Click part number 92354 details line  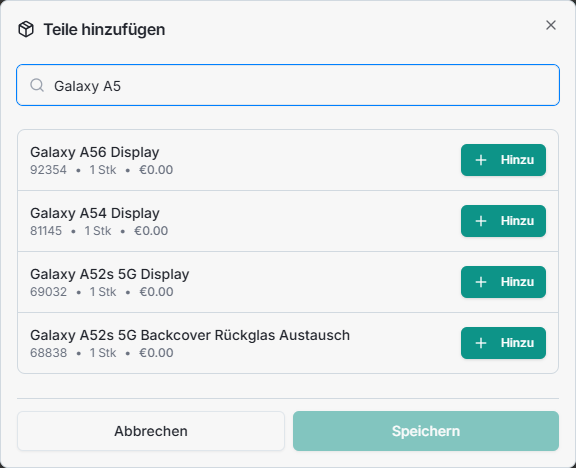click(x=101, y=170)
